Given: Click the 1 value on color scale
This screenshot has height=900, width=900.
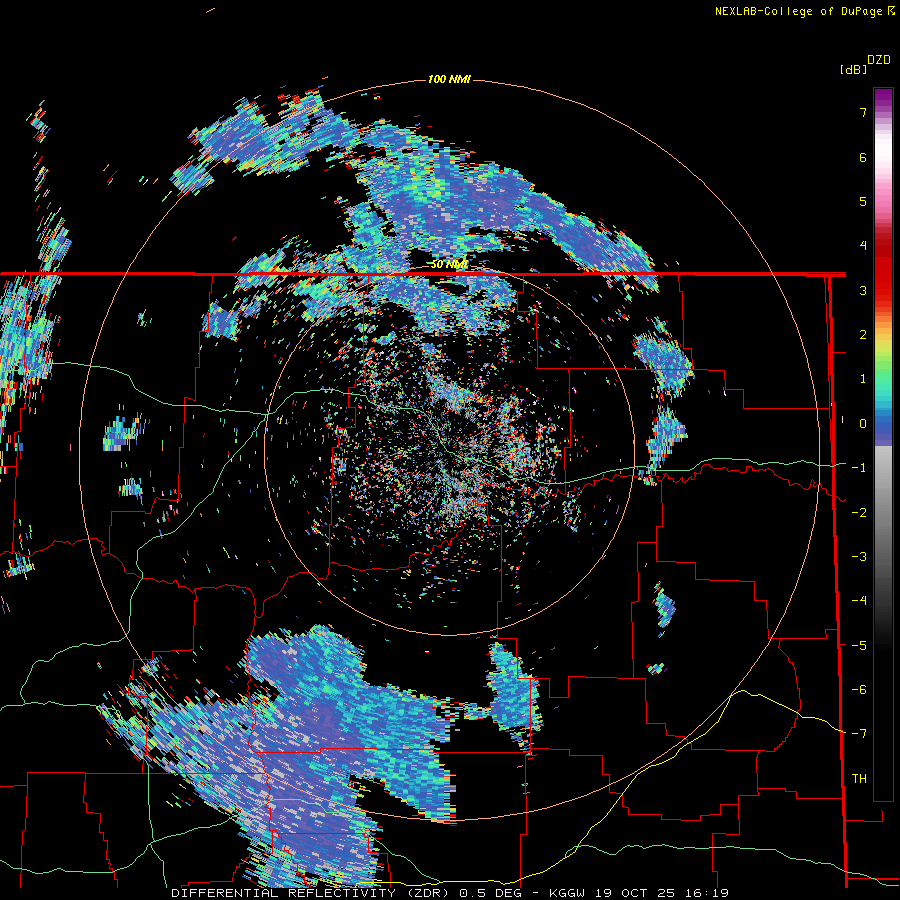Looking at the screenshot, I should [863, 379].
